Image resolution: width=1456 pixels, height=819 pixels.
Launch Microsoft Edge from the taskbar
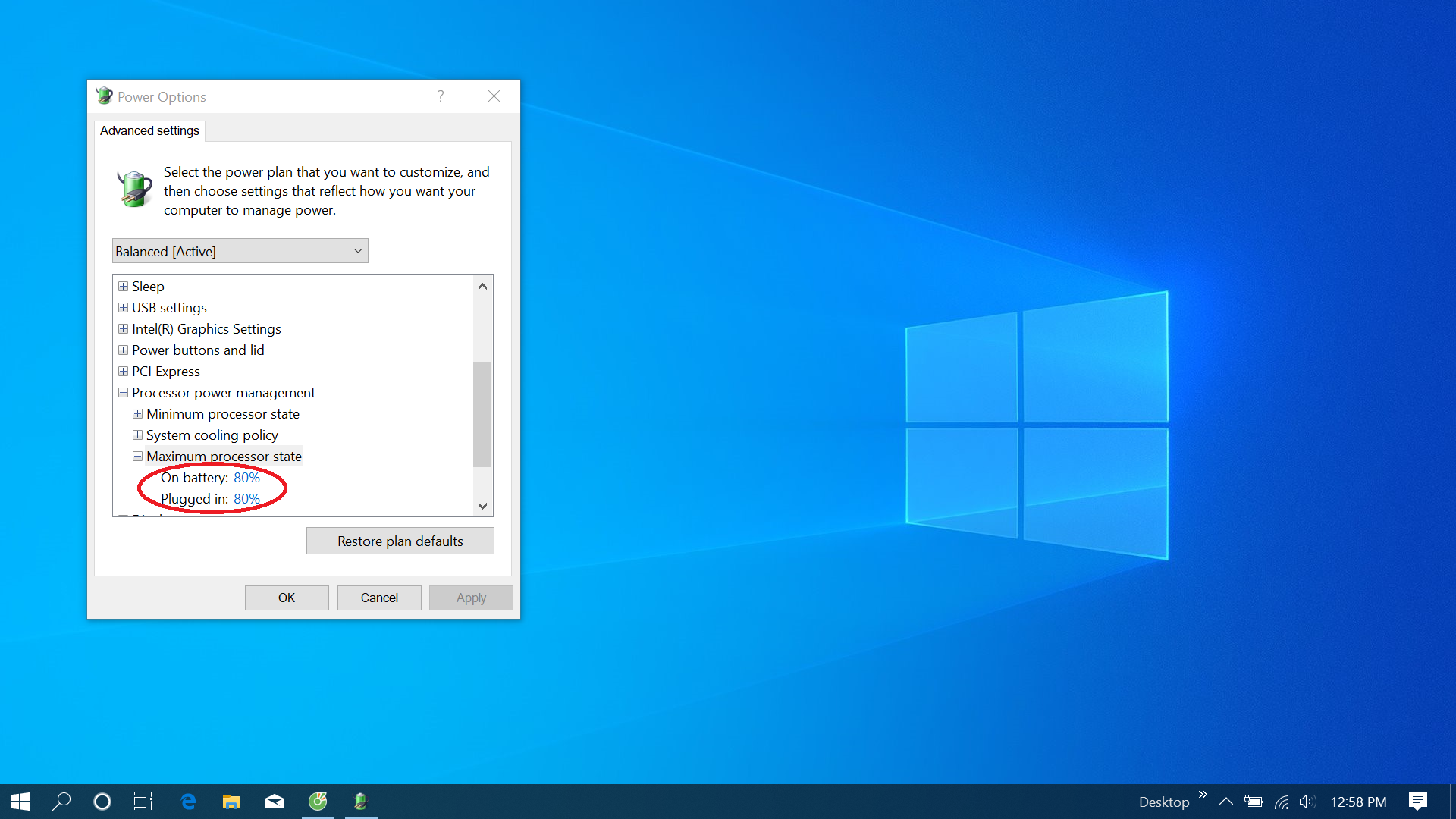[x=188, y=802]
